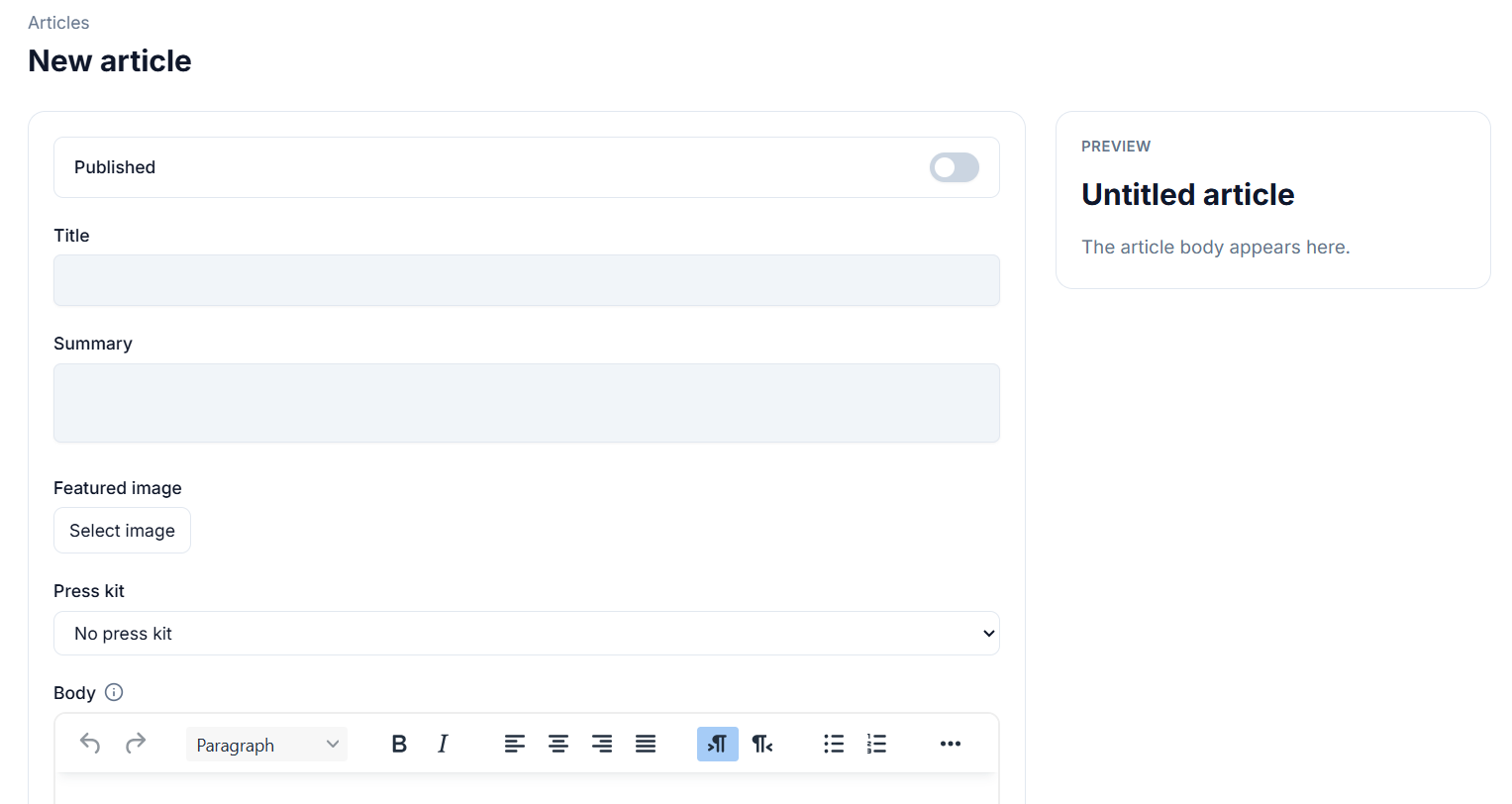Focus the Title input field
Image resolution: width=1512 pixels, height=804 pixels.
coord(527,280)
